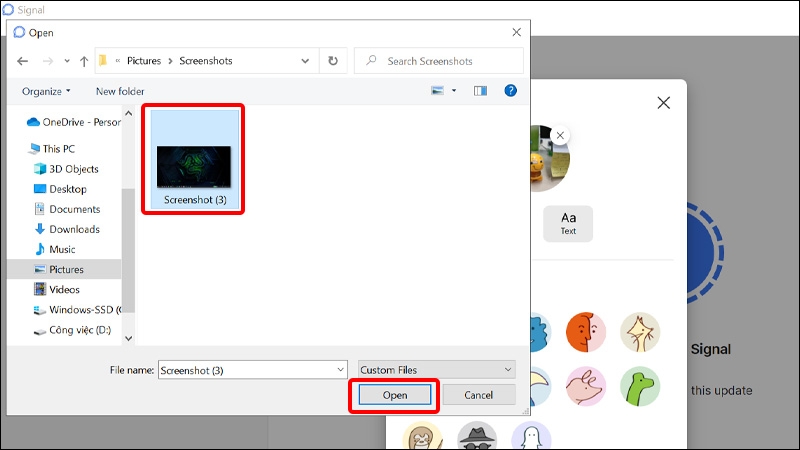Select OneDrive - Personal in navigation pane
This screenshot has width=800, height=450.
(x=73, y=122)
